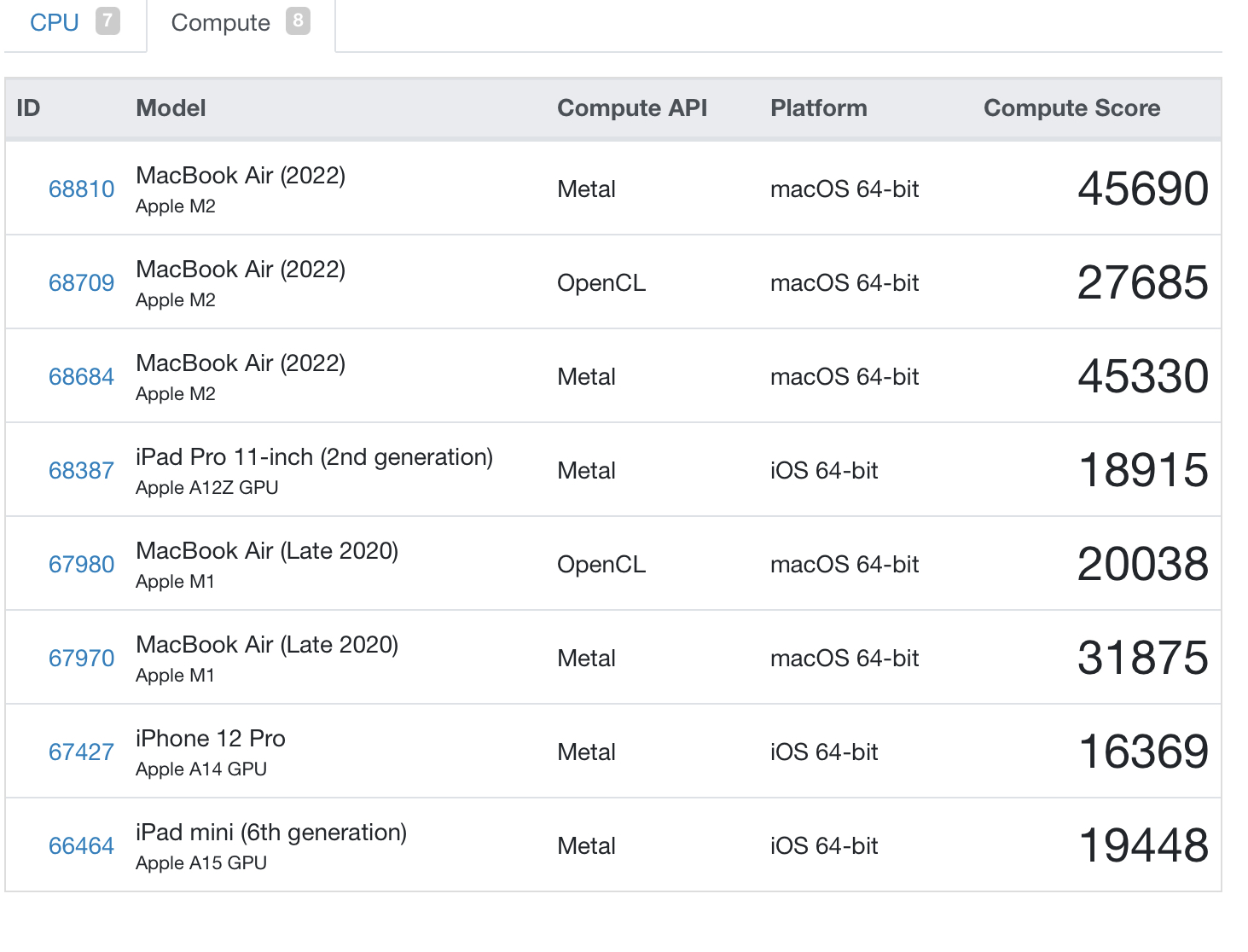Click the Platform column header
The height and width of the screenshot is (952, 1248).
(x=819, y=108)
